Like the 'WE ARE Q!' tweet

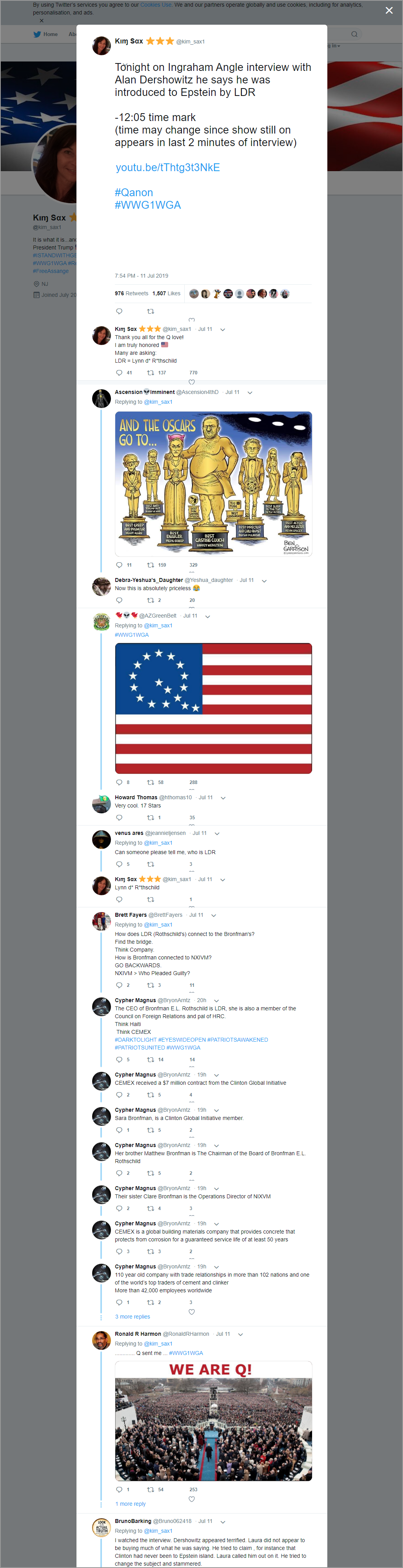point(191,1499)
